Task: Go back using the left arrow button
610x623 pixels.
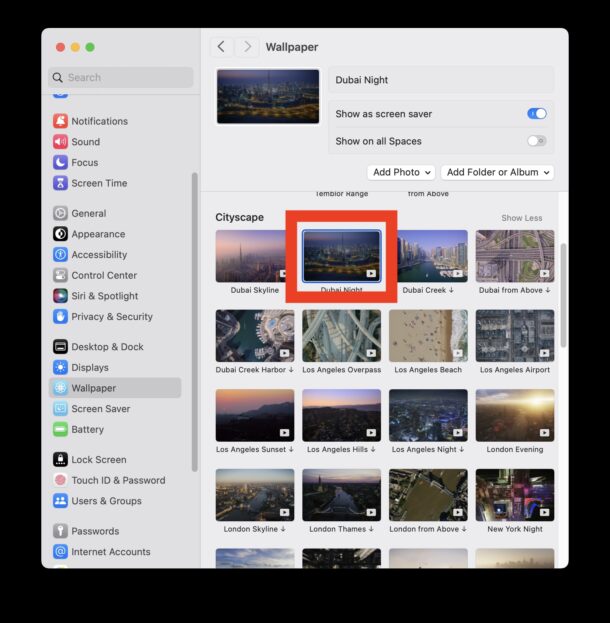Action: (221, 47)
